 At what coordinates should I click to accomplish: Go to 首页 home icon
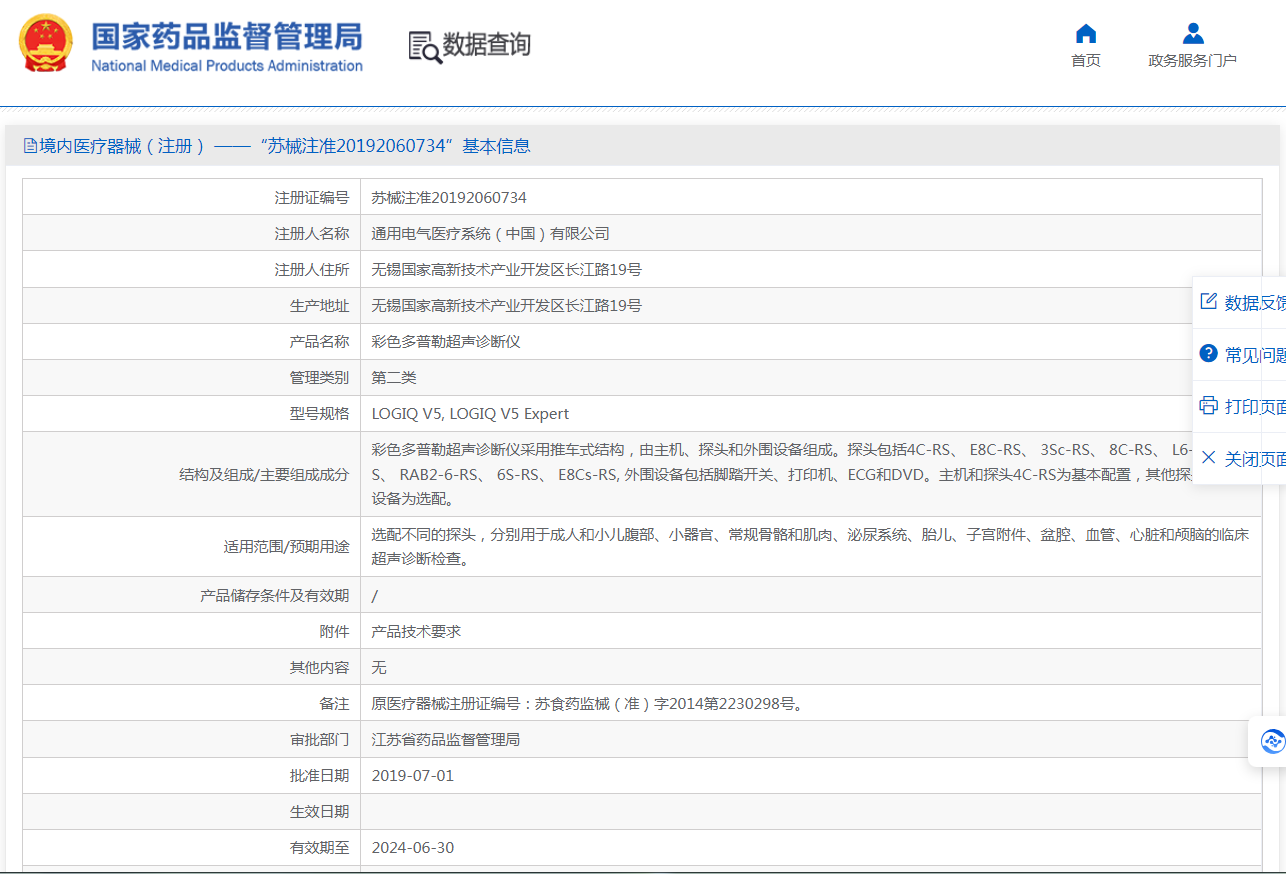(1086, 34)
